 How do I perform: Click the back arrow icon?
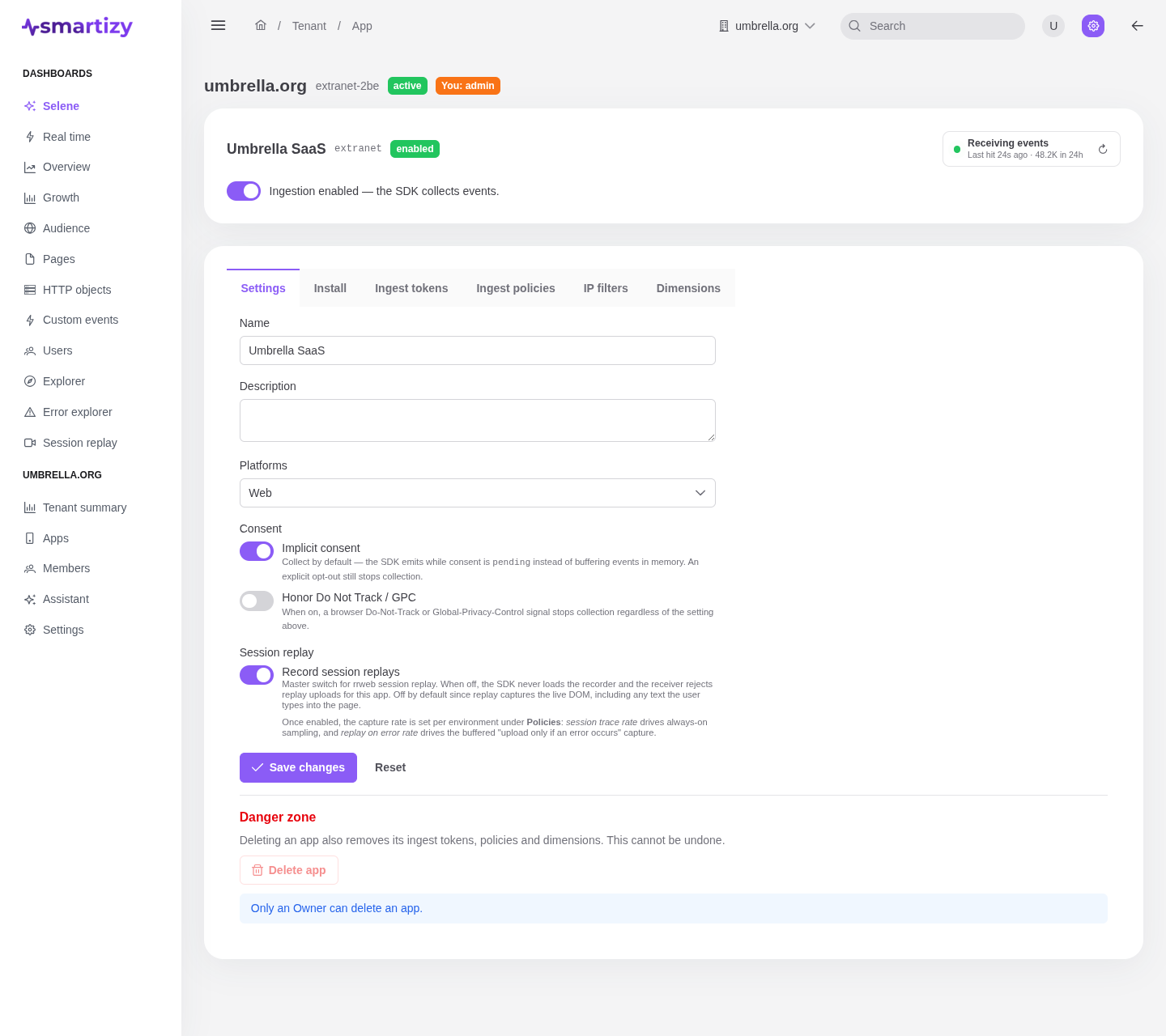coord(1138,26)
